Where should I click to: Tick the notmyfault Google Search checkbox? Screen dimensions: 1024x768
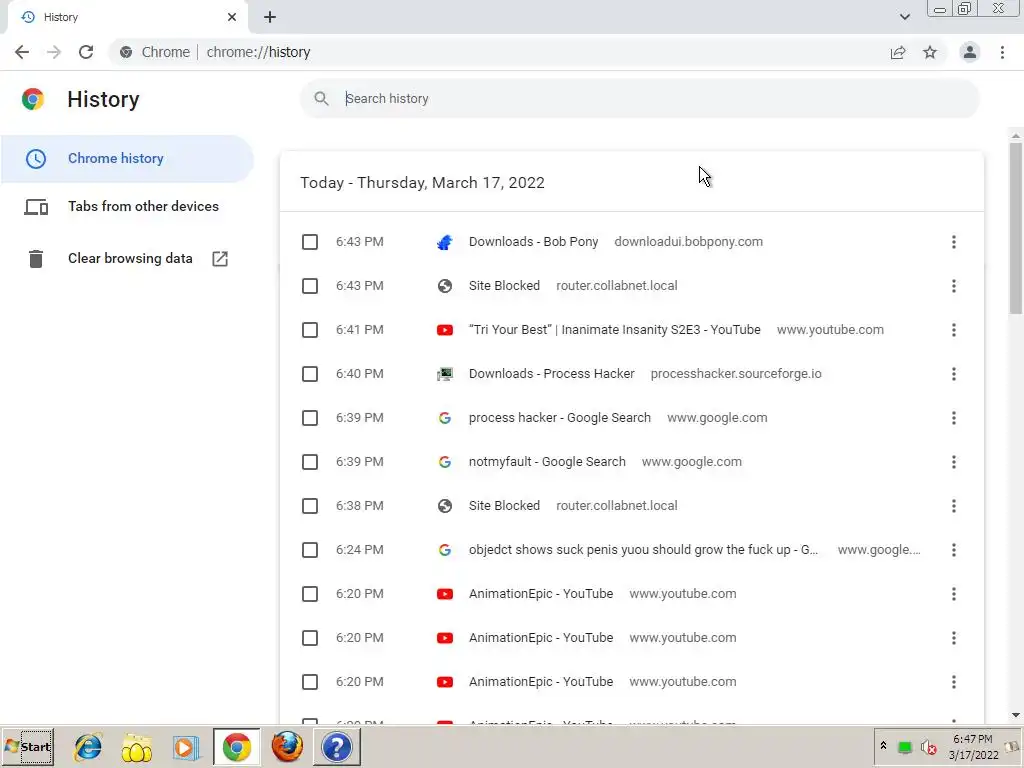click(x=310, y=462)
